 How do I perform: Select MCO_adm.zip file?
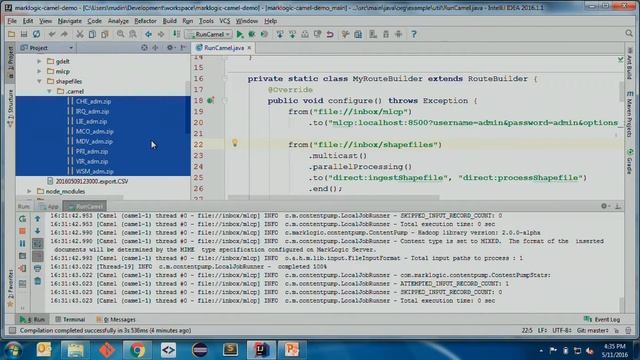point(94,131)
